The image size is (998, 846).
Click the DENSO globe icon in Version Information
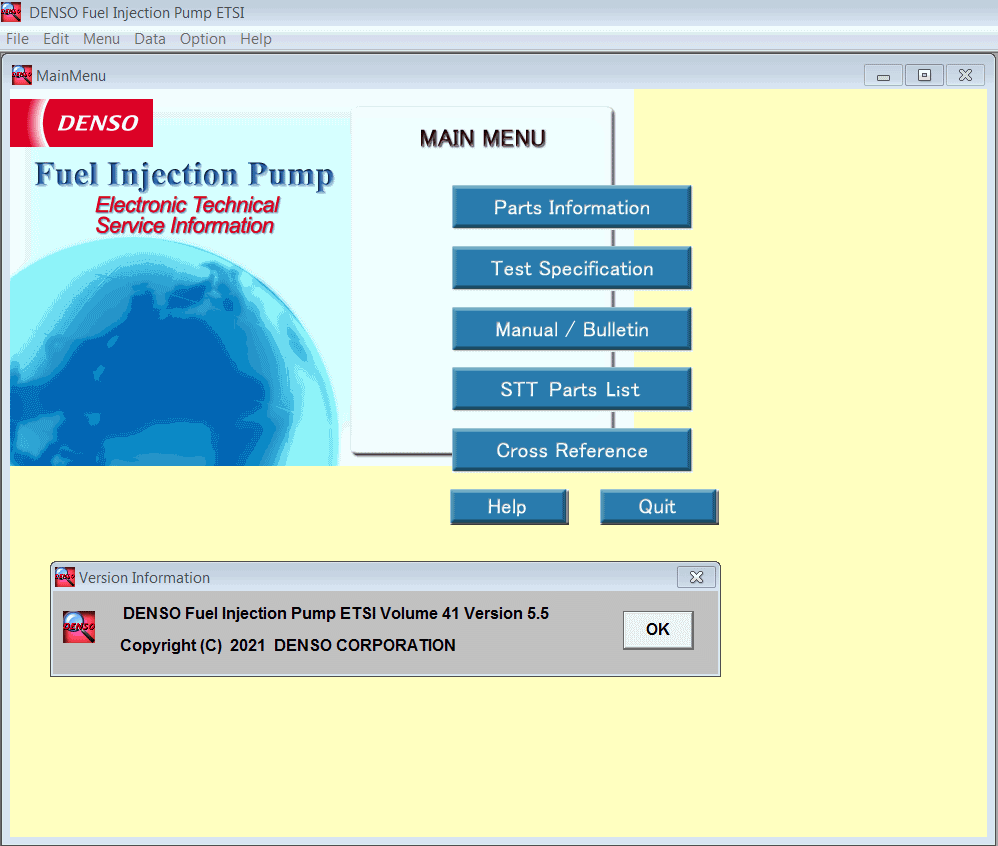pos(78,626)
